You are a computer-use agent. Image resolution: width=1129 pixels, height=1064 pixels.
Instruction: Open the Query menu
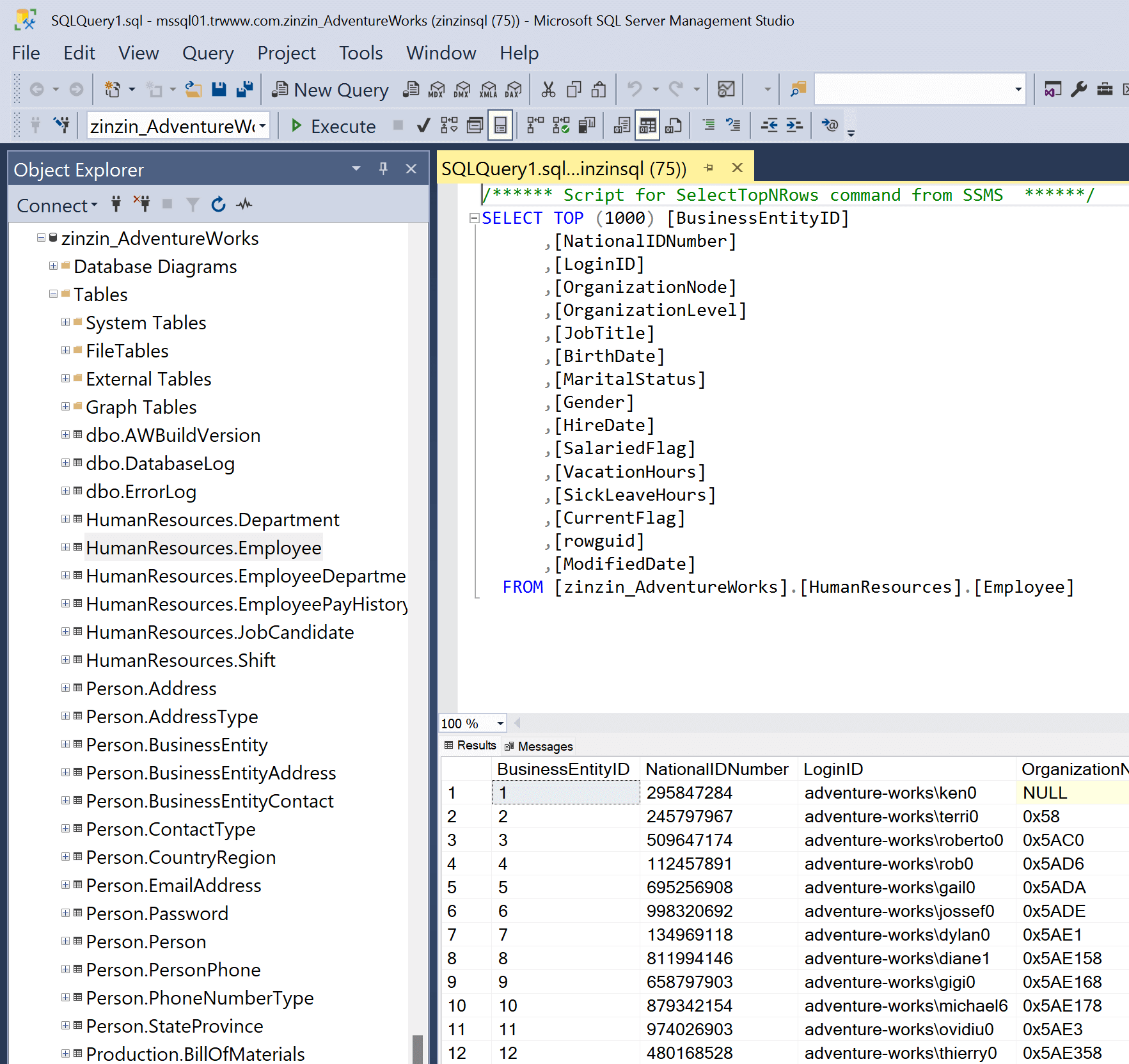coord(208,53)
